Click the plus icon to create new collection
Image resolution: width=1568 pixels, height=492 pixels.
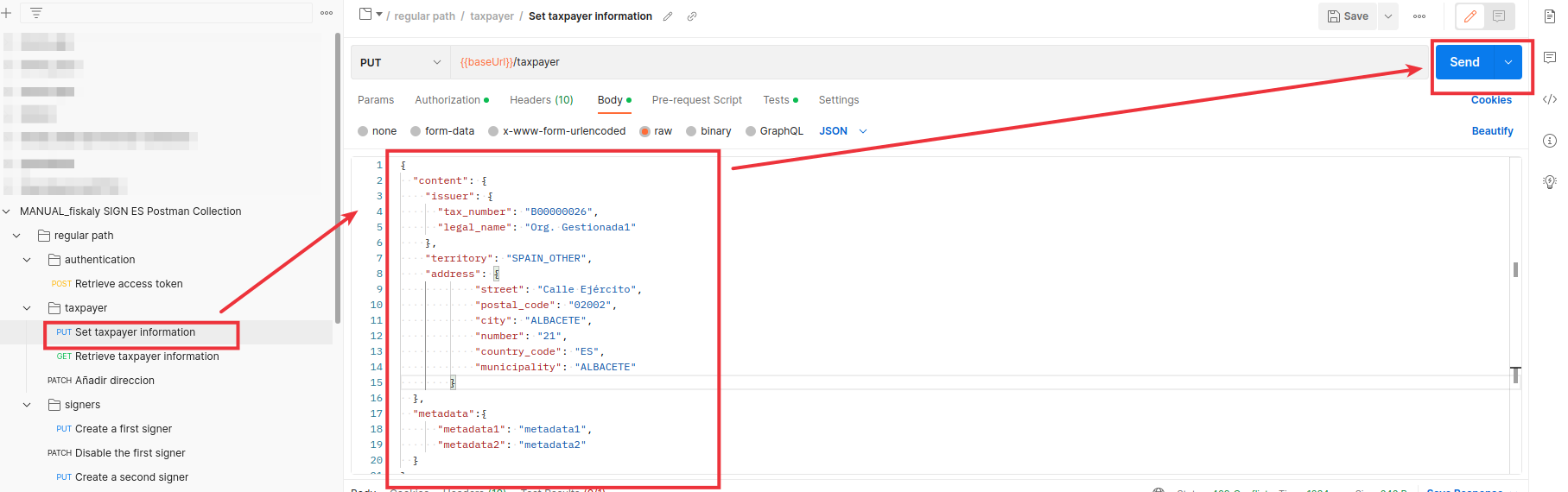(6, 13)
